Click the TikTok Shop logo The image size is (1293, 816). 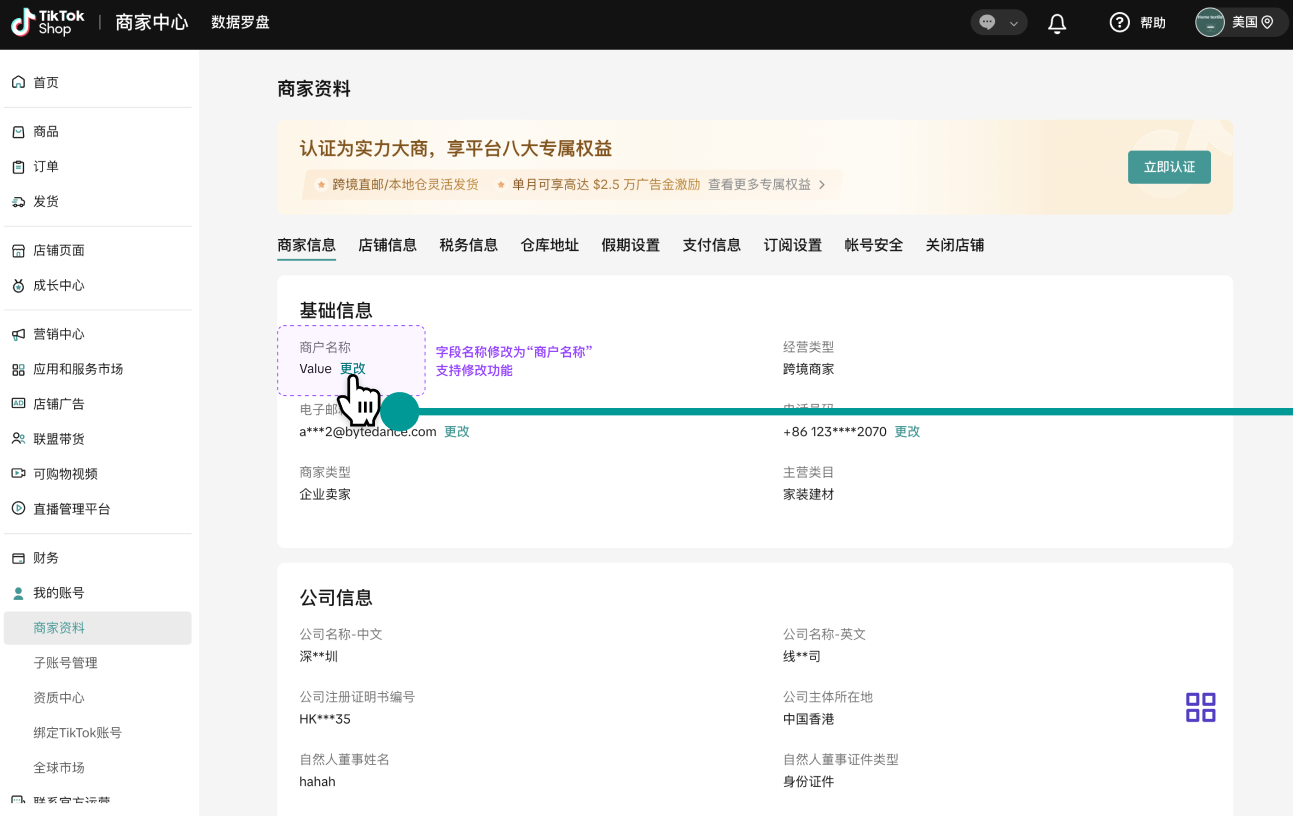point(48,23)
